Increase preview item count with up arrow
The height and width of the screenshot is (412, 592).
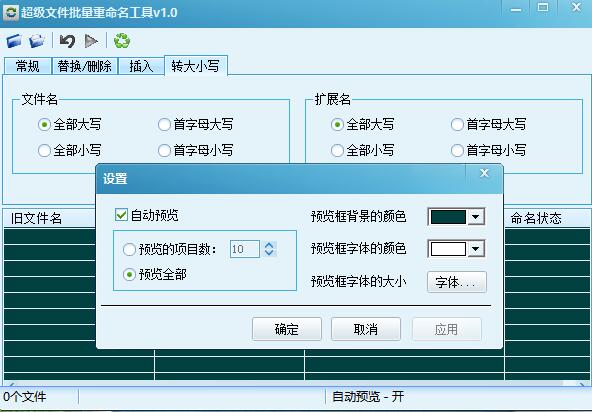[x=269, y=245]
